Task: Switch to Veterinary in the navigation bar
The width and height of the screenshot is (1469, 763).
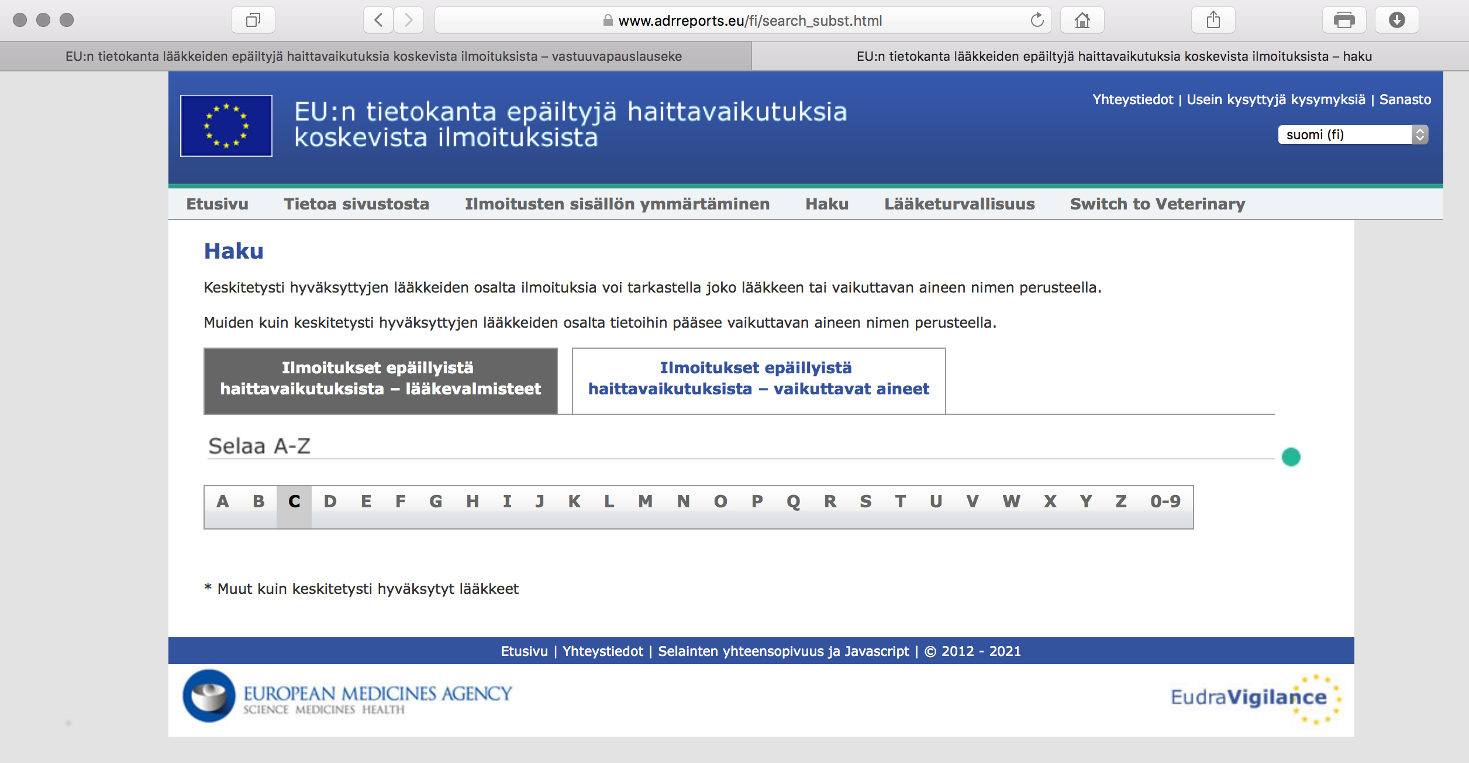Action: point(1157,204)
